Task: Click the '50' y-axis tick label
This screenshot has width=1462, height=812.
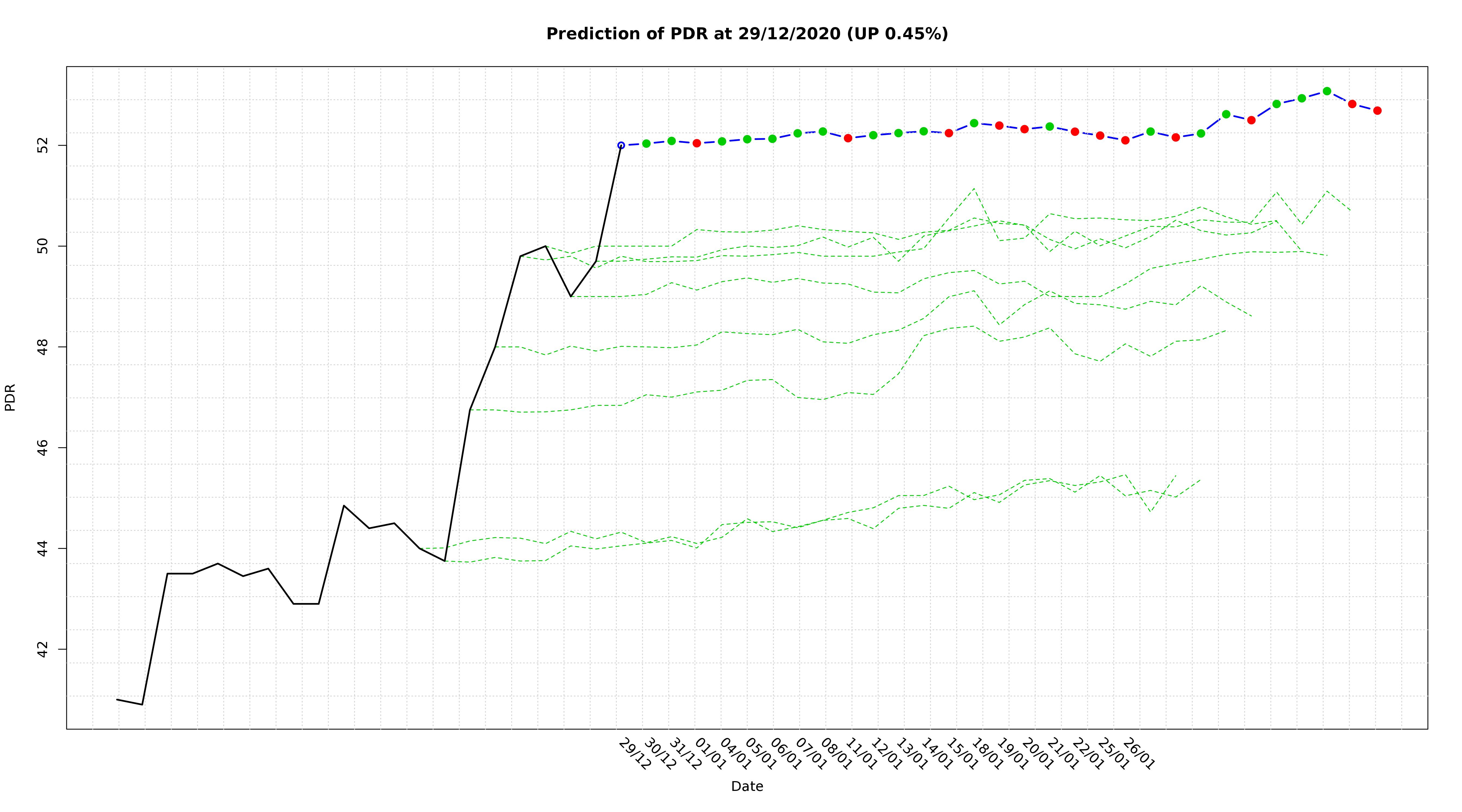Action: tap(43, 246)
